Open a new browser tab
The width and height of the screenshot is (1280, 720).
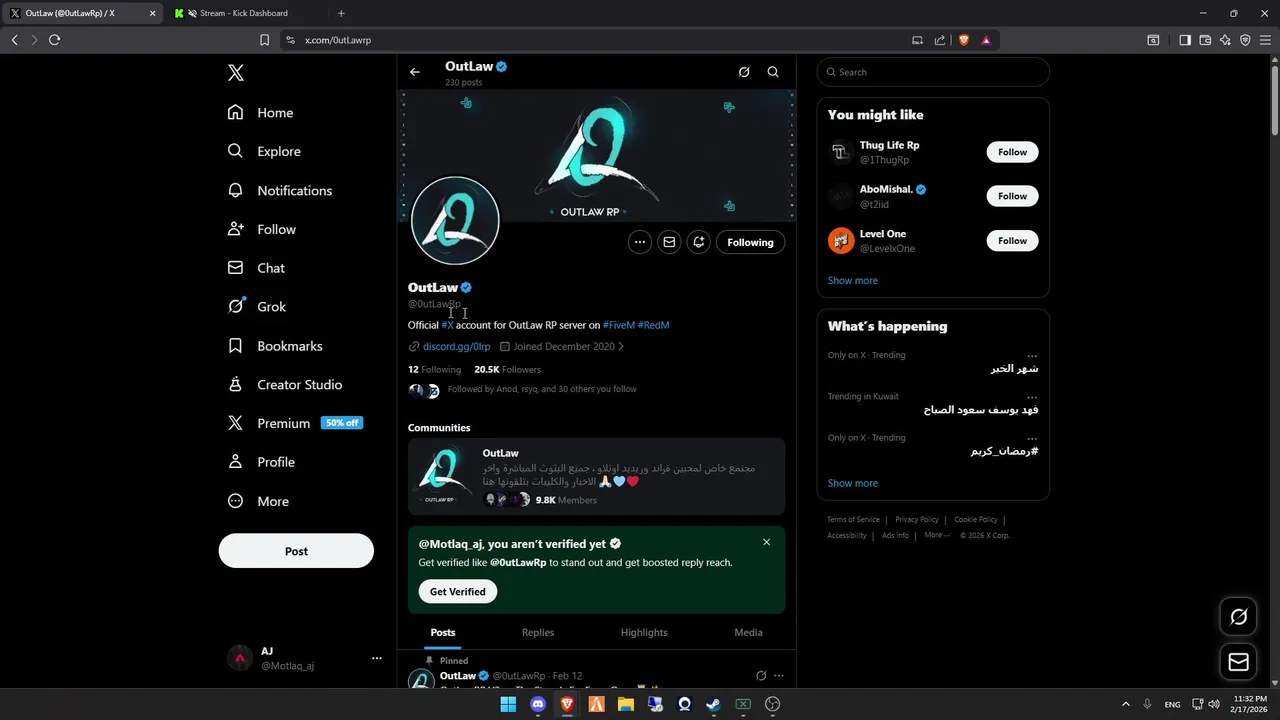tap(341, 13)
